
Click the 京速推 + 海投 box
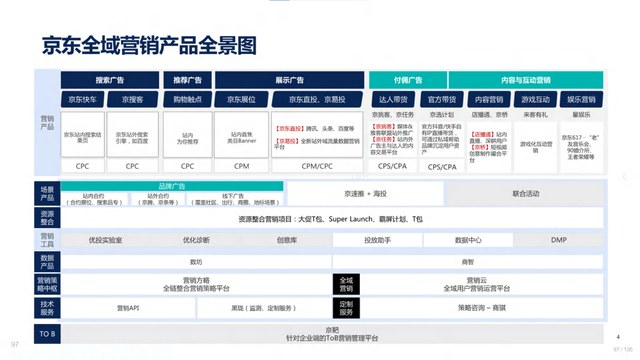[x=365, y=193]
